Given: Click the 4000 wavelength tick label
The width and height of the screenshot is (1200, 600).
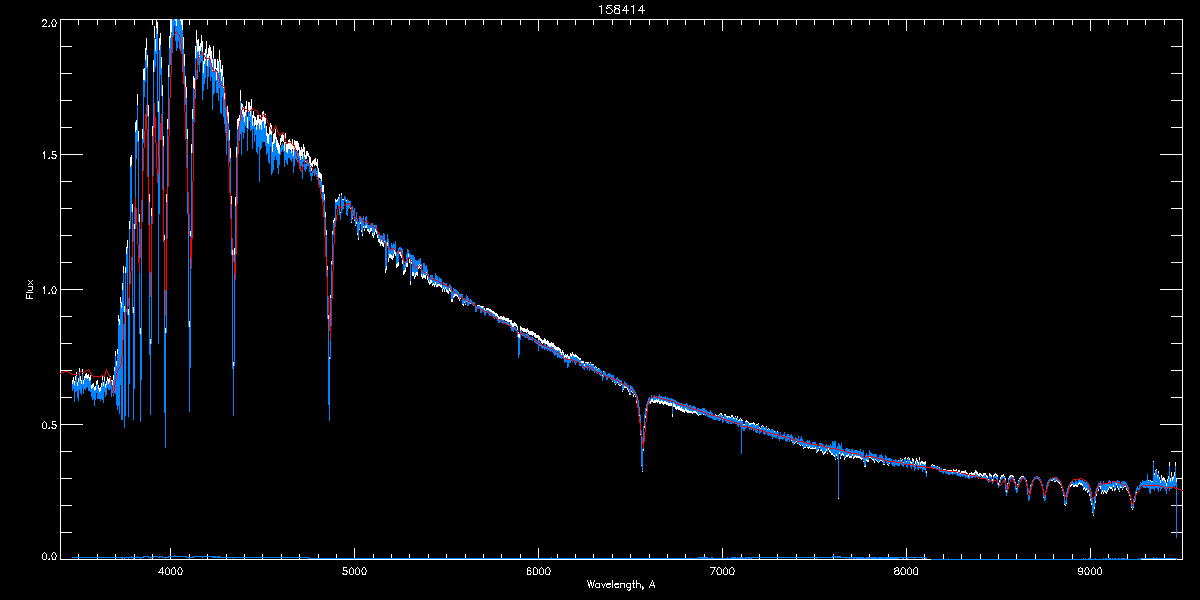Looking at the screenshot, I should pos(171,571).
